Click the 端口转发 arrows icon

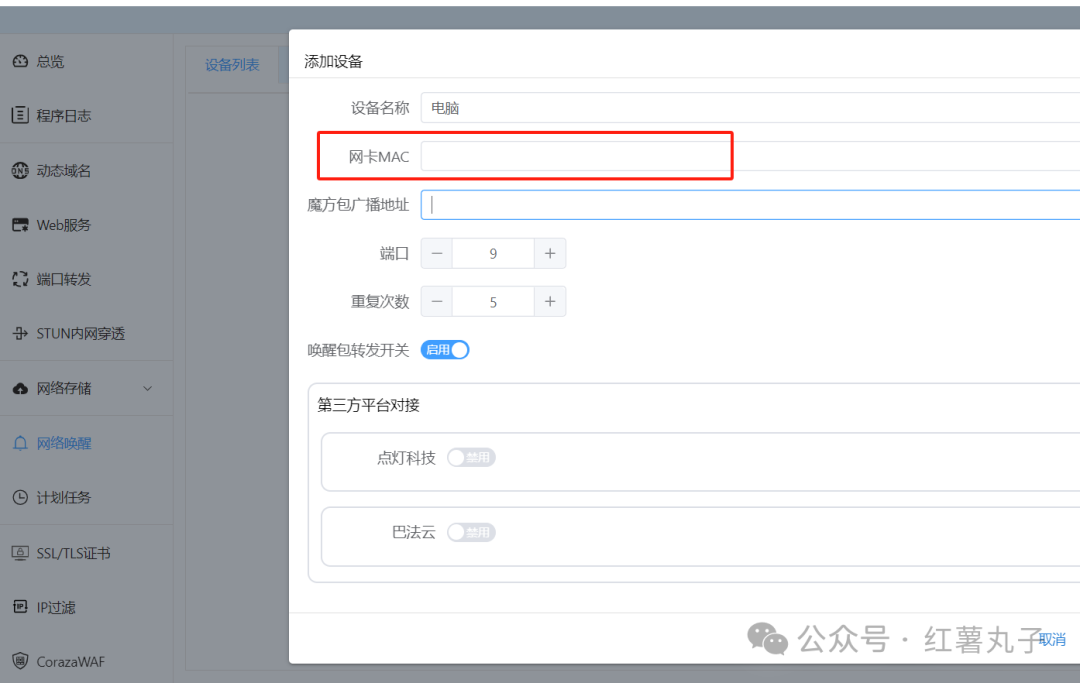pyautogui.click(x=20, y=279)
